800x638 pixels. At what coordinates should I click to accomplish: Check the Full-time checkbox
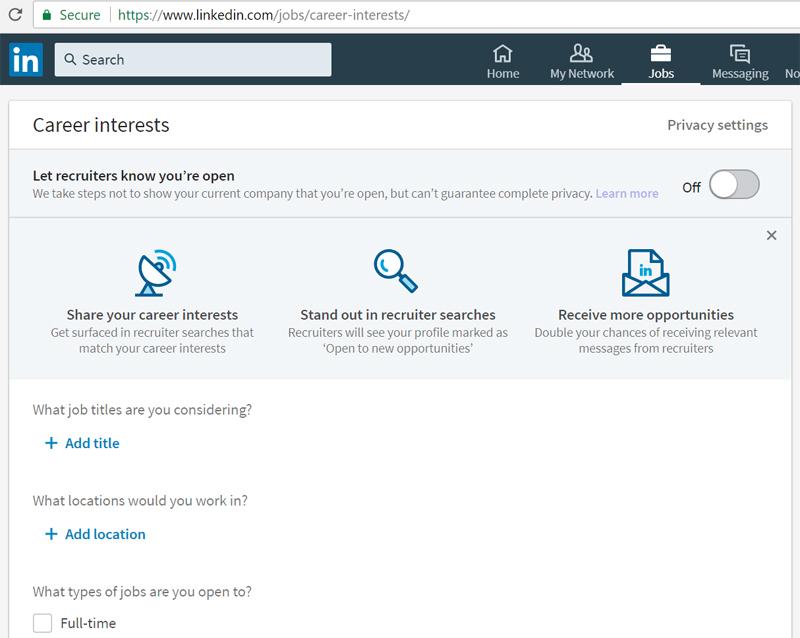point(42,623)
